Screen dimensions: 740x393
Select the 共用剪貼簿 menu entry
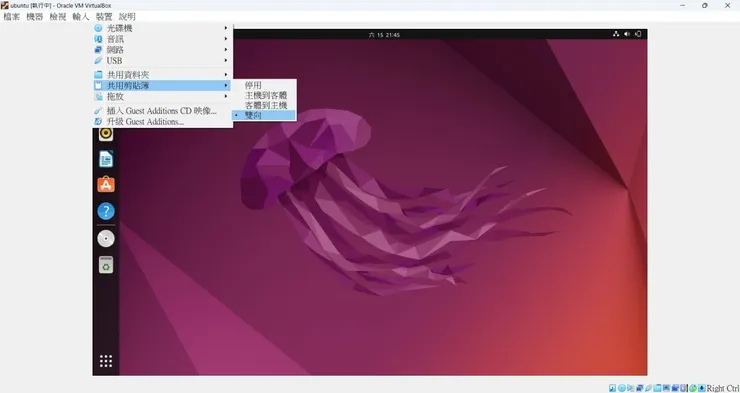162,85
